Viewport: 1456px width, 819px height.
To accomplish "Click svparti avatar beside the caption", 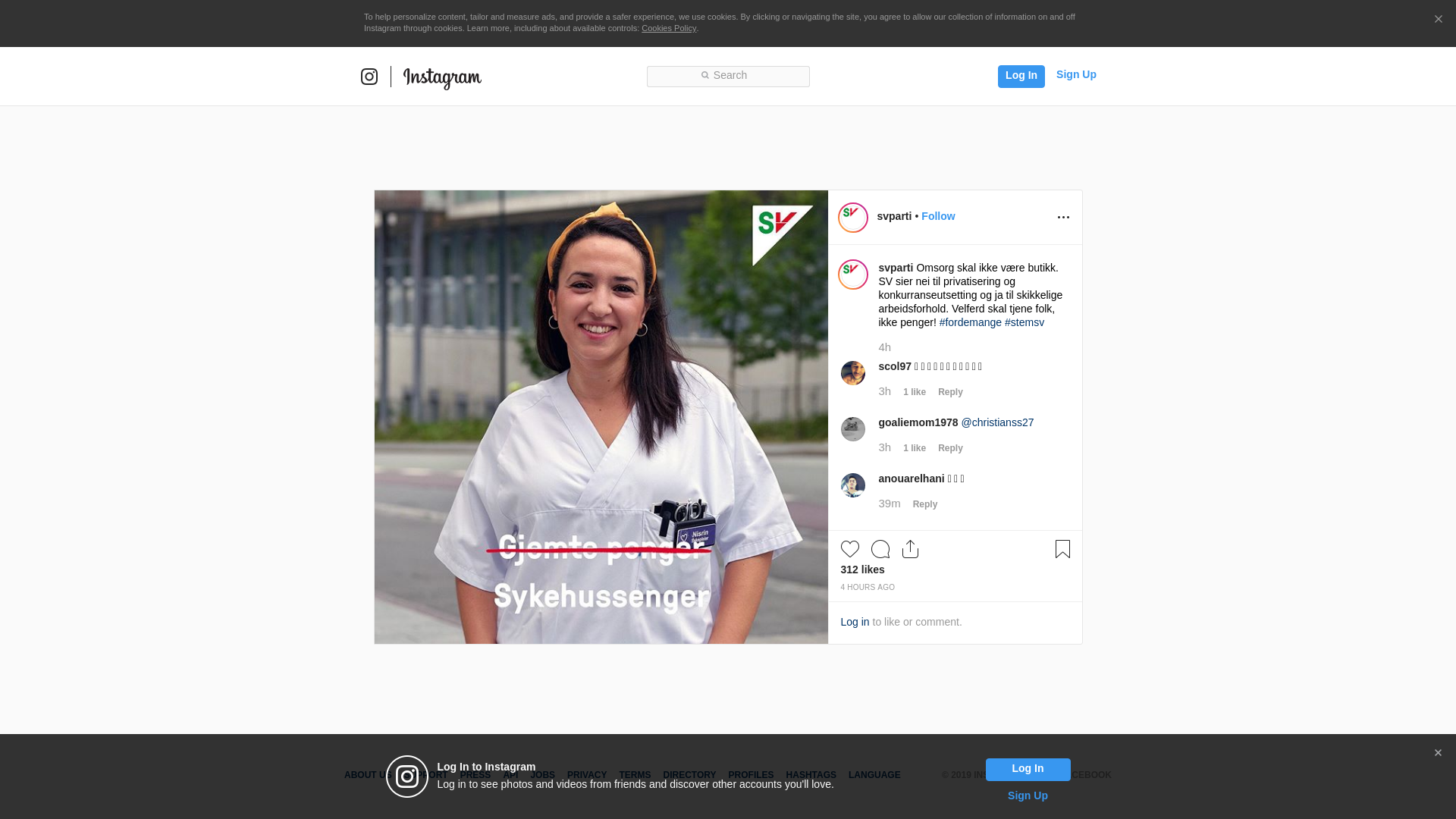I will pos(853,275).
